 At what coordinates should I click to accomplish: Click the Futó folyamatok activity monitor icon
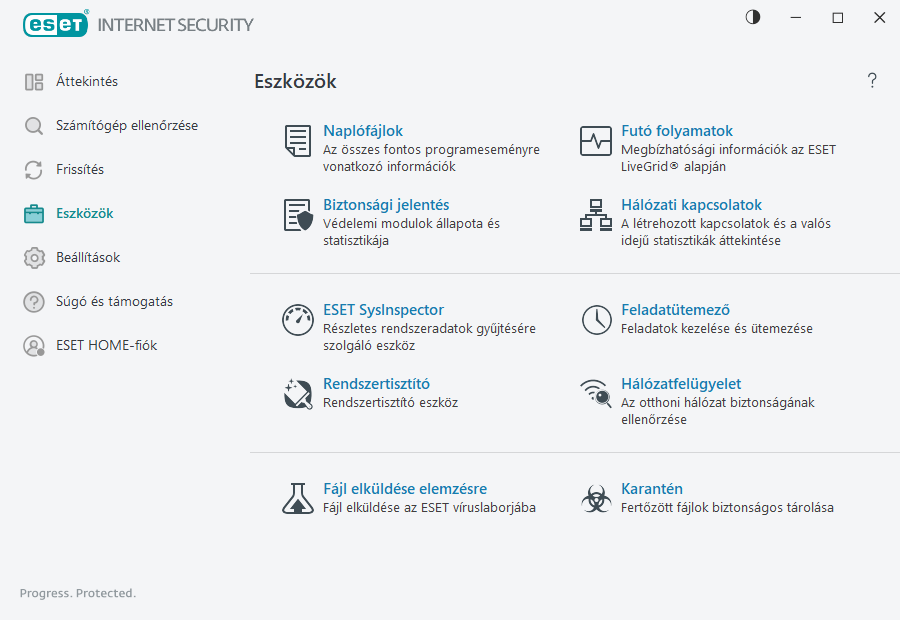click(x=595, y=141)
